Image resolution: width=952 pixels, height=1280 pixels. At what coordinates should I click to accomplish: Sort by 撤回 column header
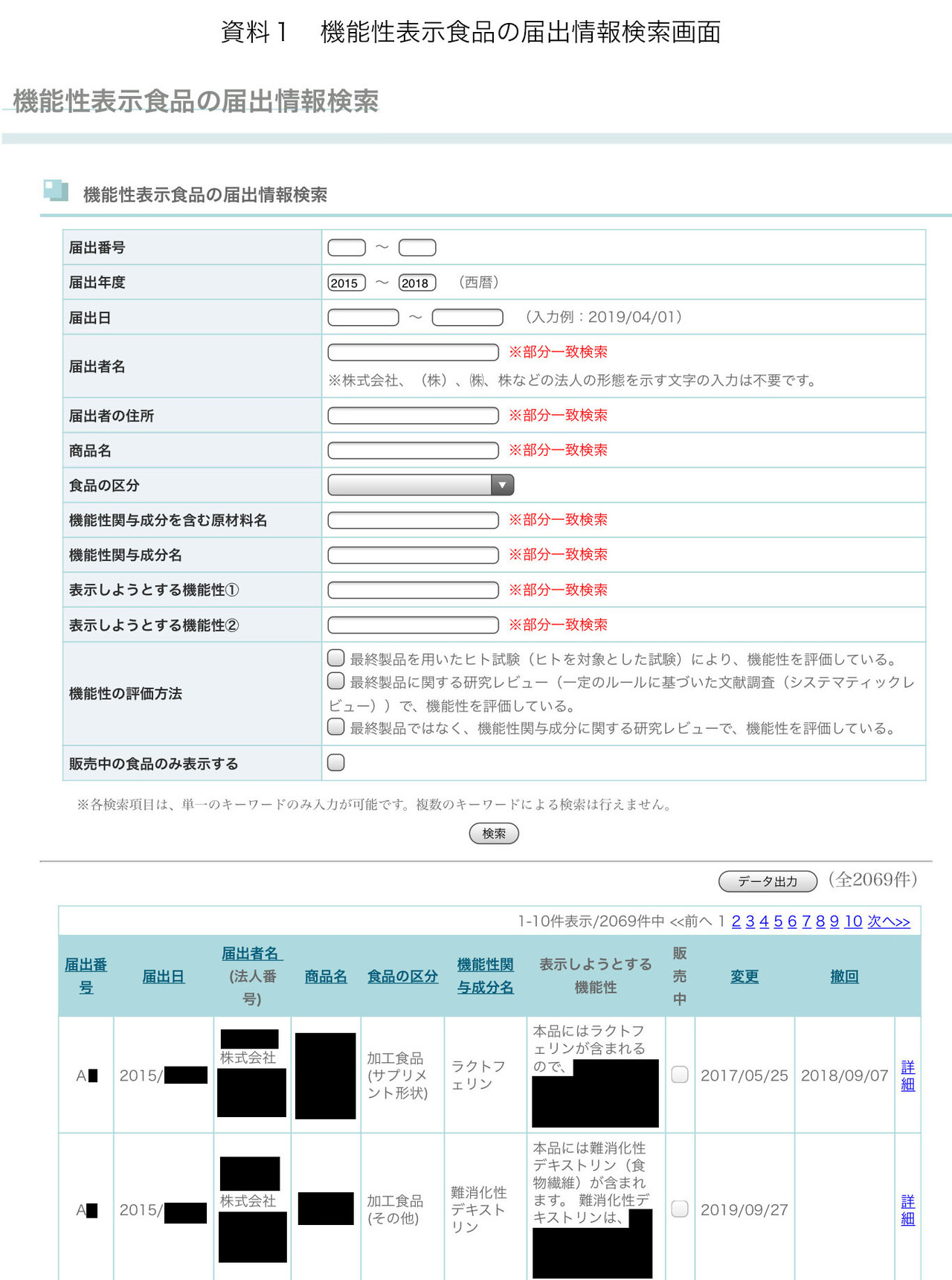(845, 977)
